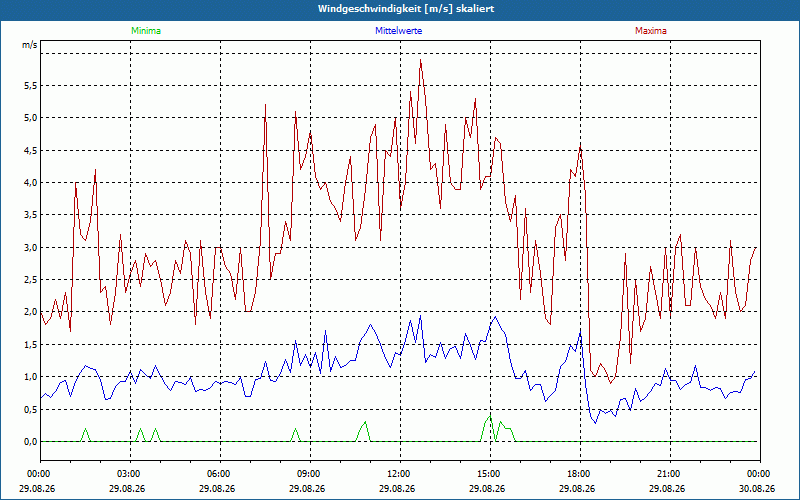The width and height of the screenshot is (800, 500).
Task: Click the 5,5 y-axis value
Action: point(31,86)
